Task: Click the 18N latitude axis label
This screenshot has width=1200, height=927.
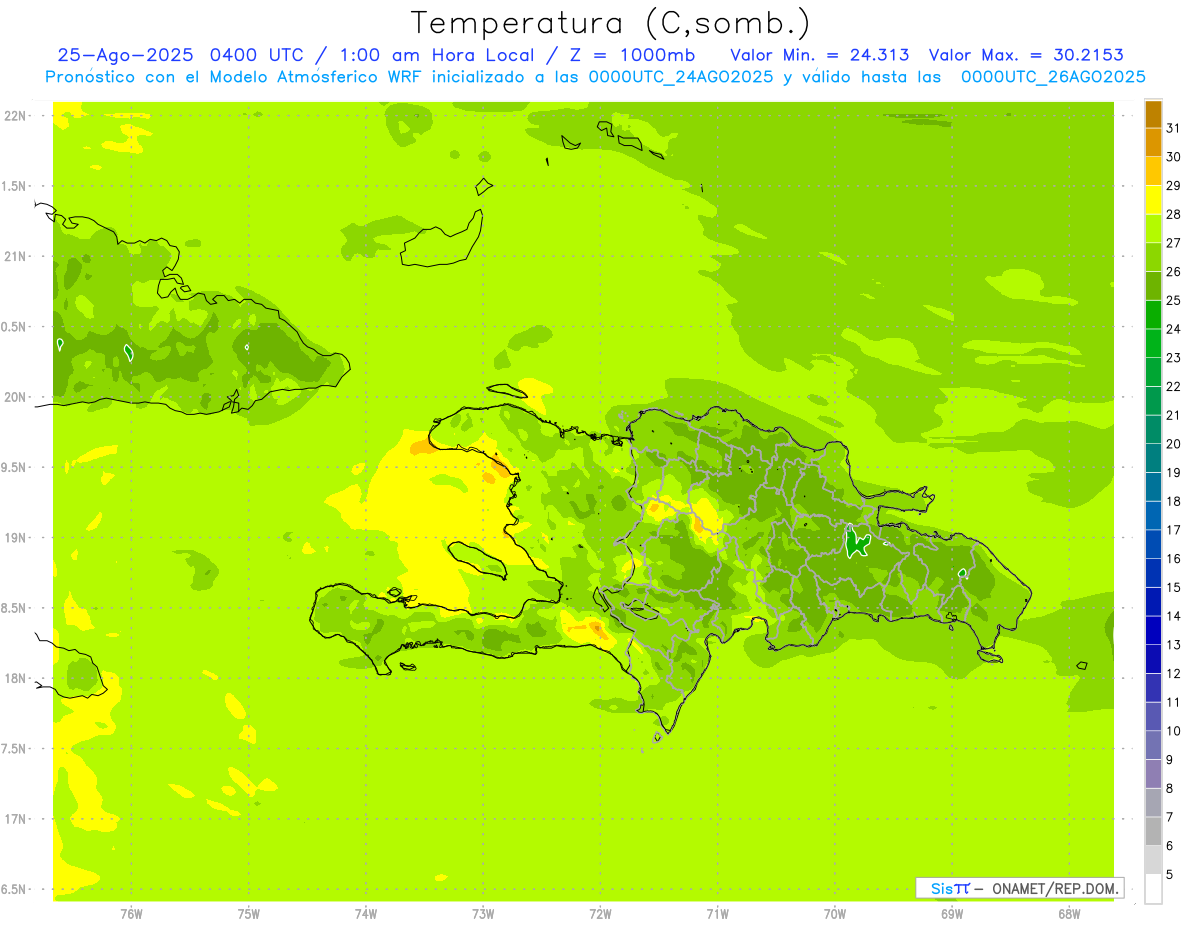Action: click(x=17, y=679)
